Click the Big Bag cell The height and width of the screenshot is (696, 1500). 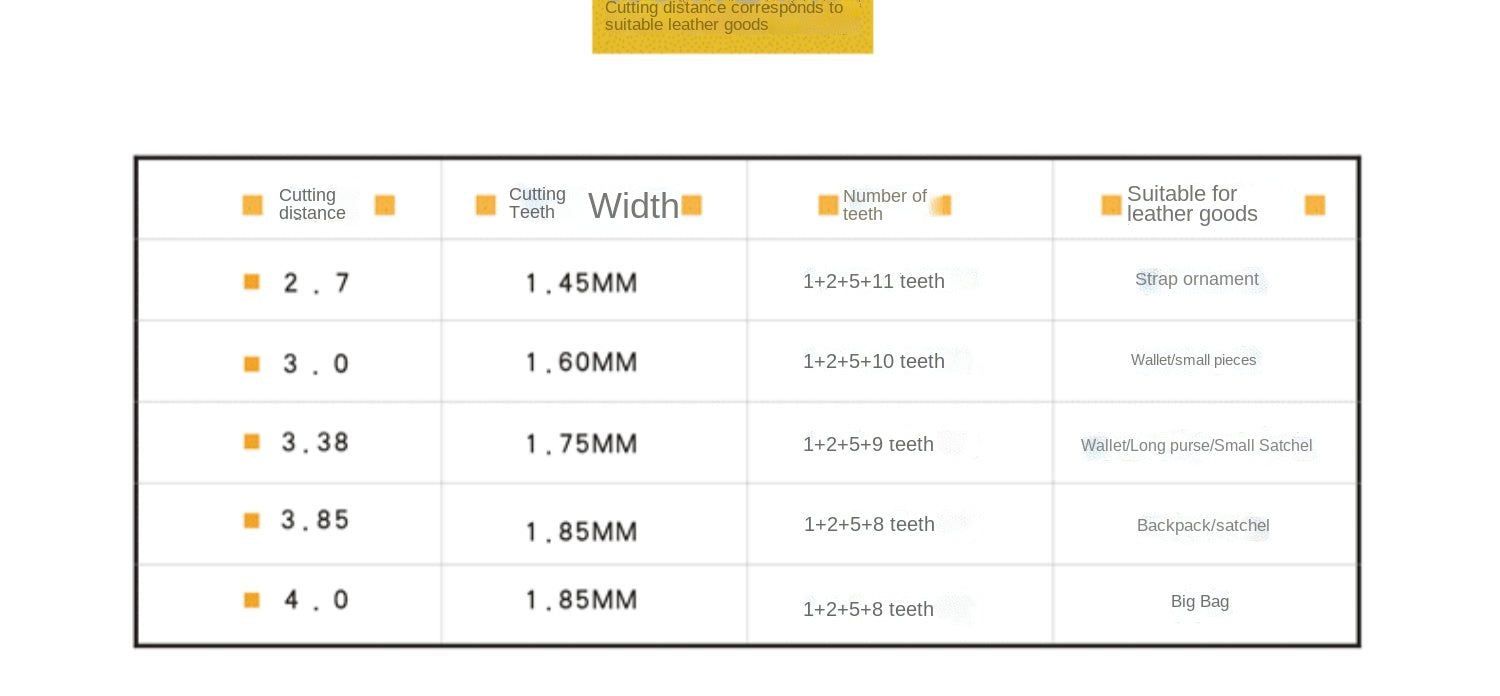pos(1200,601)
